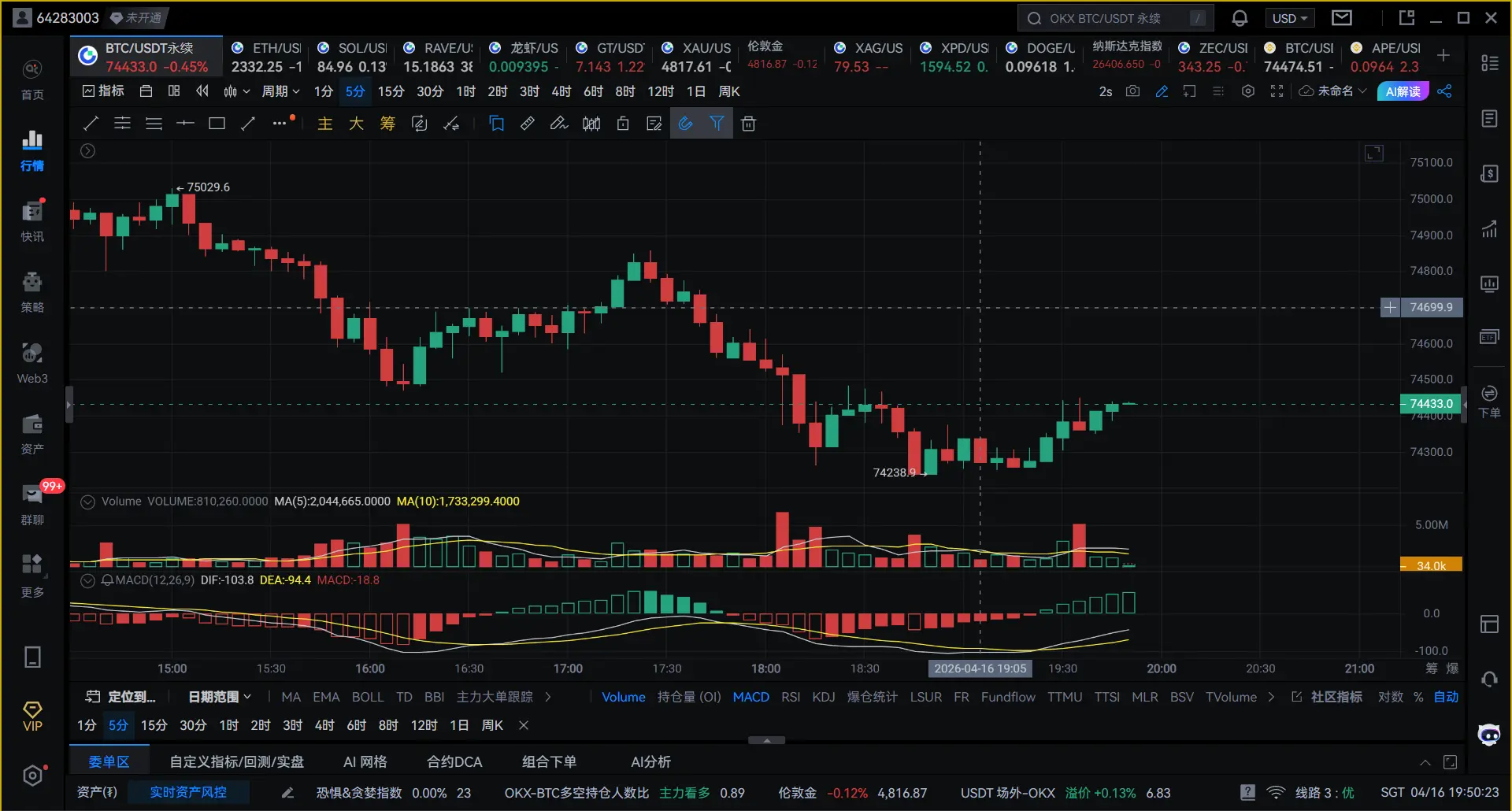Open the USD currency dropdown
The height and width of the screenshot is (811, 1512).
pyautogui.click(x=1291, y=18)
